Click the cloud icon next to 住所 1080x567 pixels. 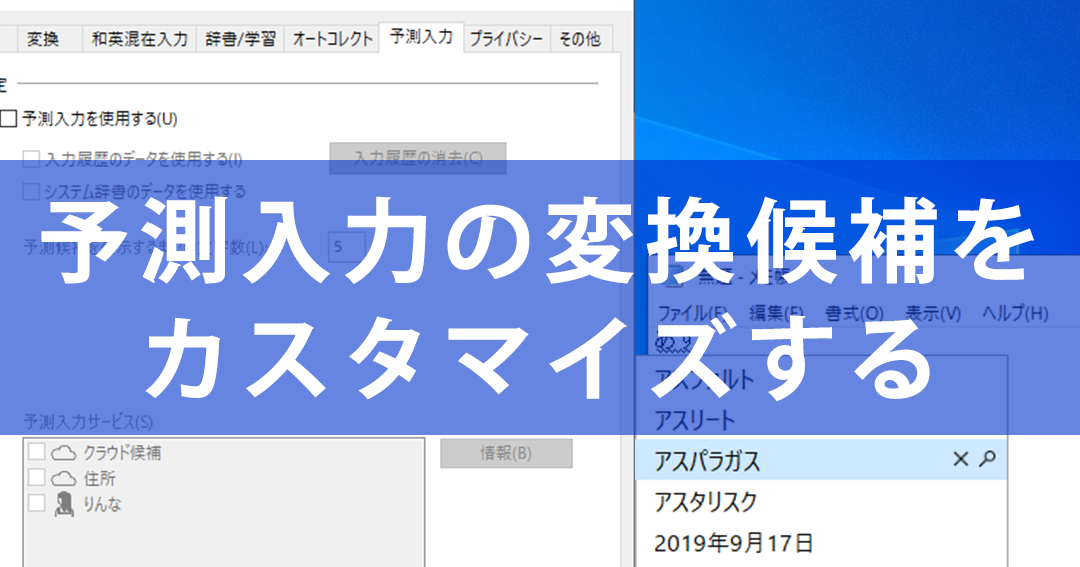(x=63, y=478)
